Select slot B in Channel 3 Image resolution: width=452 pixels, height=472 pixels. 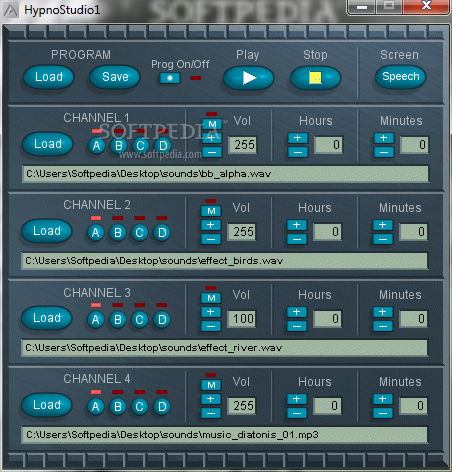(x=118, y=320)
